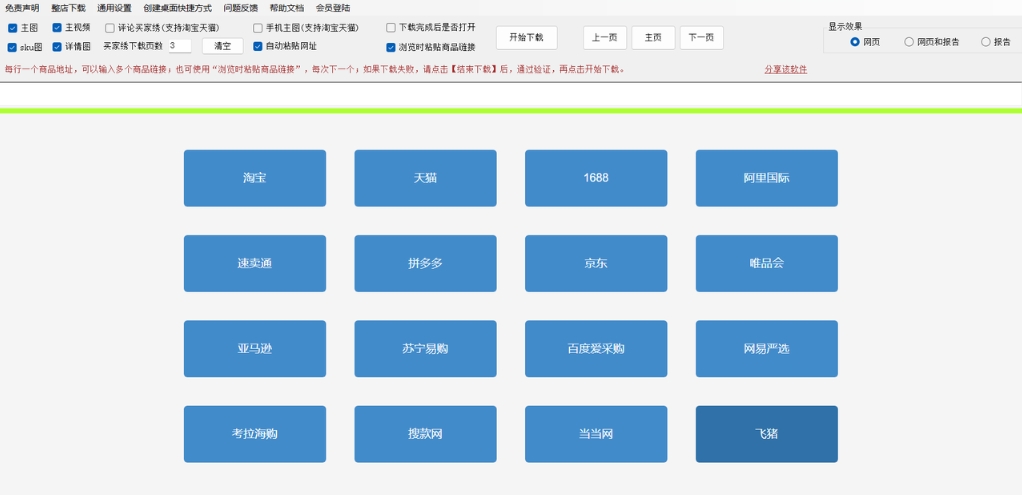Click the 分享该软件 link
The width and height of the screenshot is (1022, 495).
coord(785,69)
